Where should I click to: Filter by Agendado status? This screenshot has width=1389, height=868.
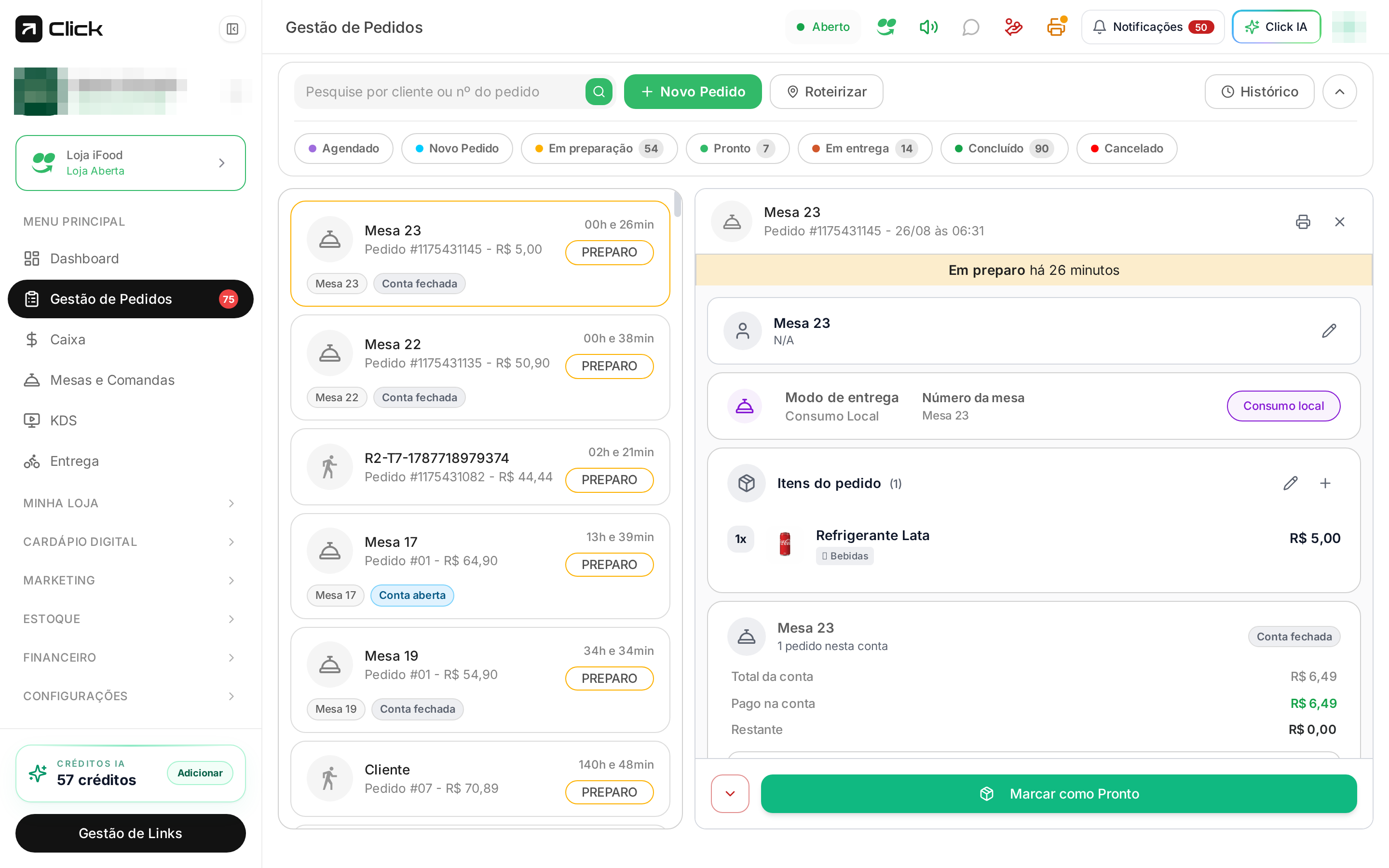pos(344,149)
